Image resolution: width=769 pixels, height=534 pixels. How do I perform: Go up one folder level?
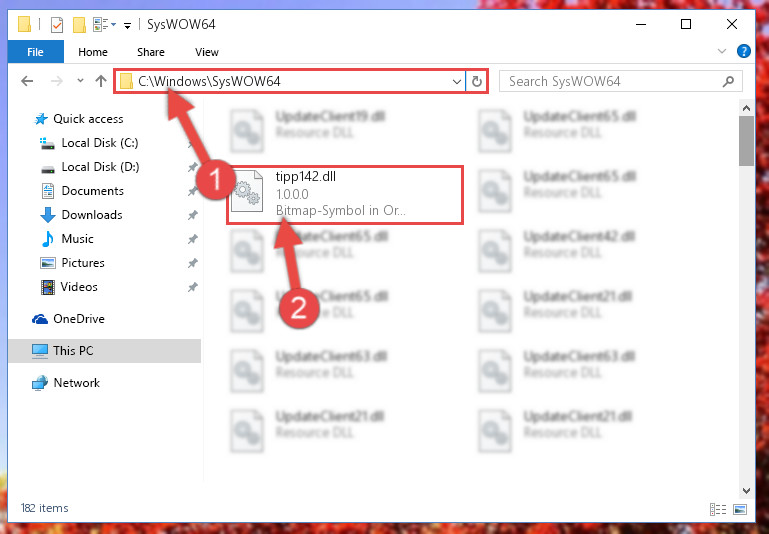pyautogui.click(x=101, y=81)
